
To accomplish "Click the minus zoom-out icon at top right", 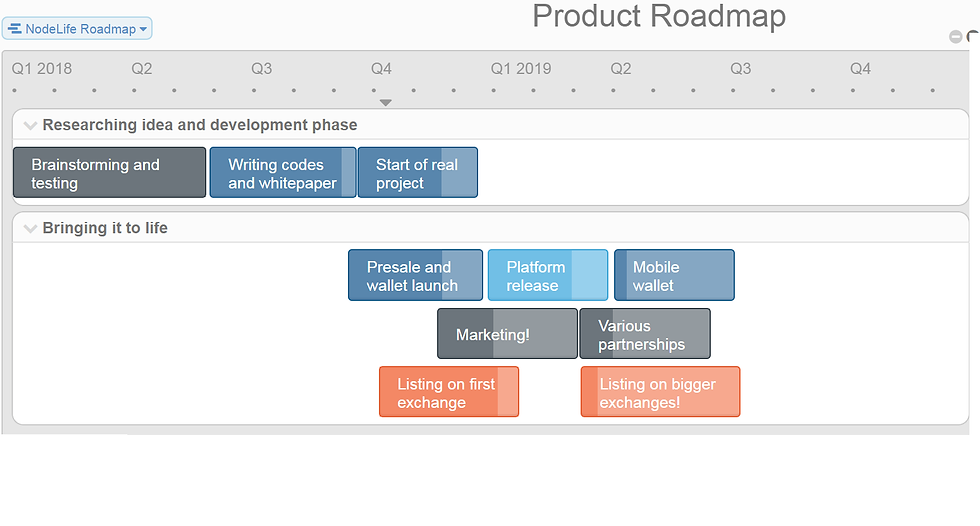I will [x=955, y=37].
